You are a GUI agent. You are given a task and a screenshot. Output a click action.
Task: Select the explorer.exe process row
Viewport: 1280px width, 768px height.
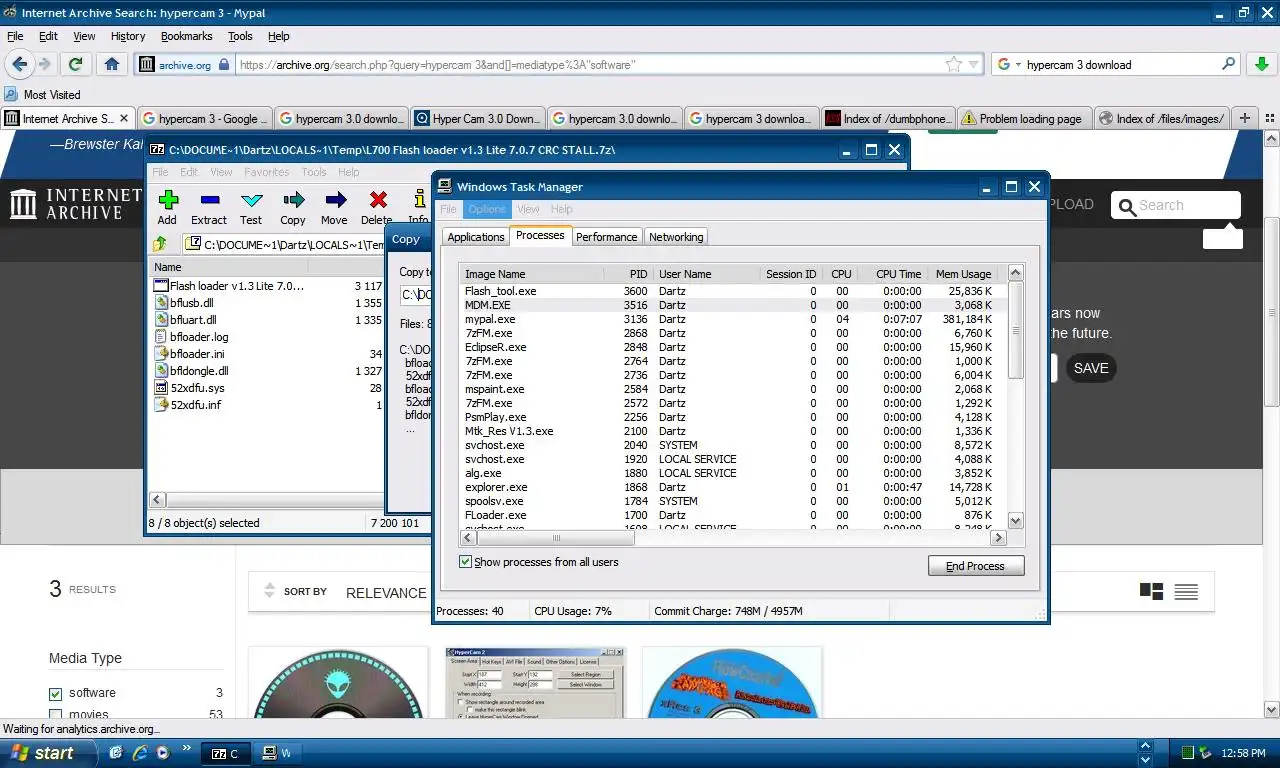coord(732,487)
